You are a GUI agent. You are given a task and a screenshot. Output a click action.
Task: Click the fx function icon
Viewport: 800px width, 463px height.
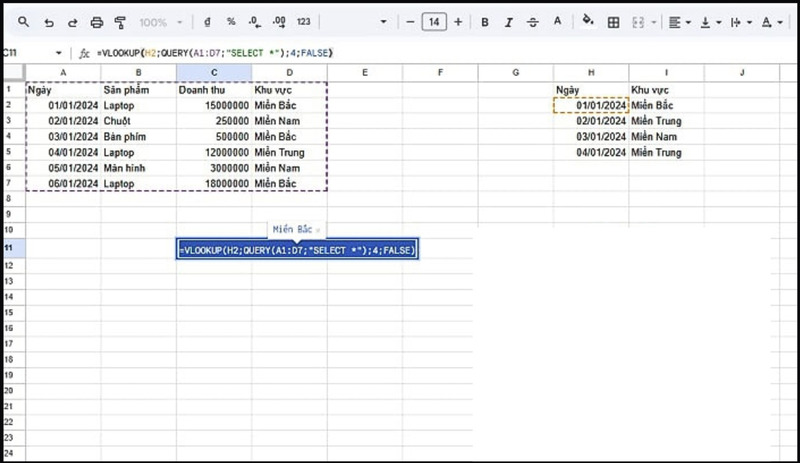click(x=84, y=53)
